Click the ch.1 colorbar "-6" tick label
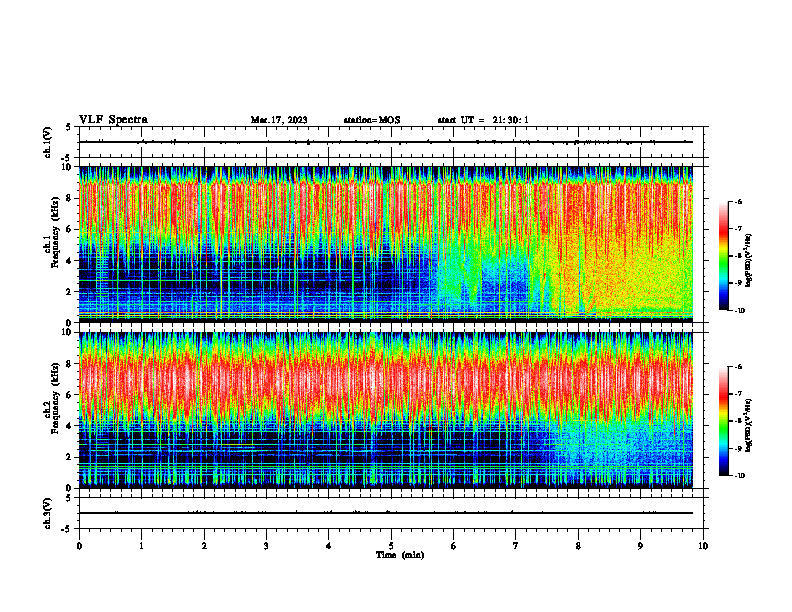This screenshot has width=792, height=612. (738, 201)
